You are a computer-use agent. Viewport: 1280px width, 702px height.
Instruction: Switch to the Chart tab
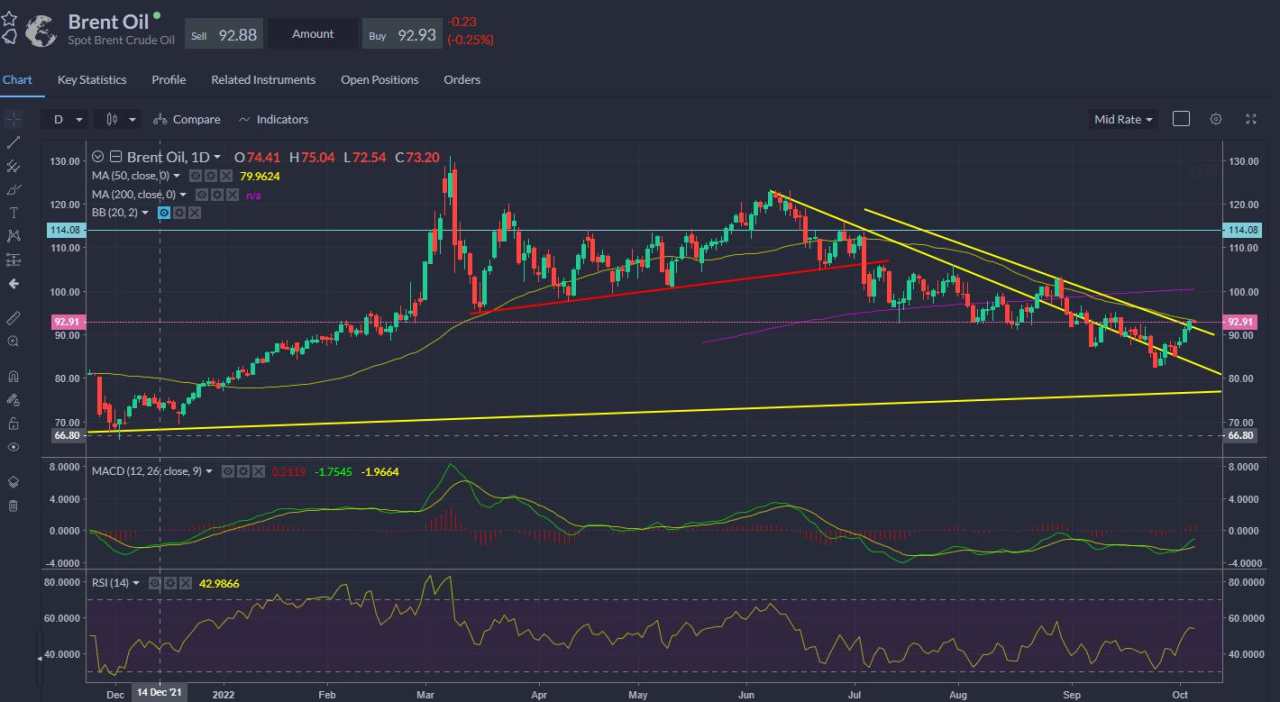click(17, 80)
